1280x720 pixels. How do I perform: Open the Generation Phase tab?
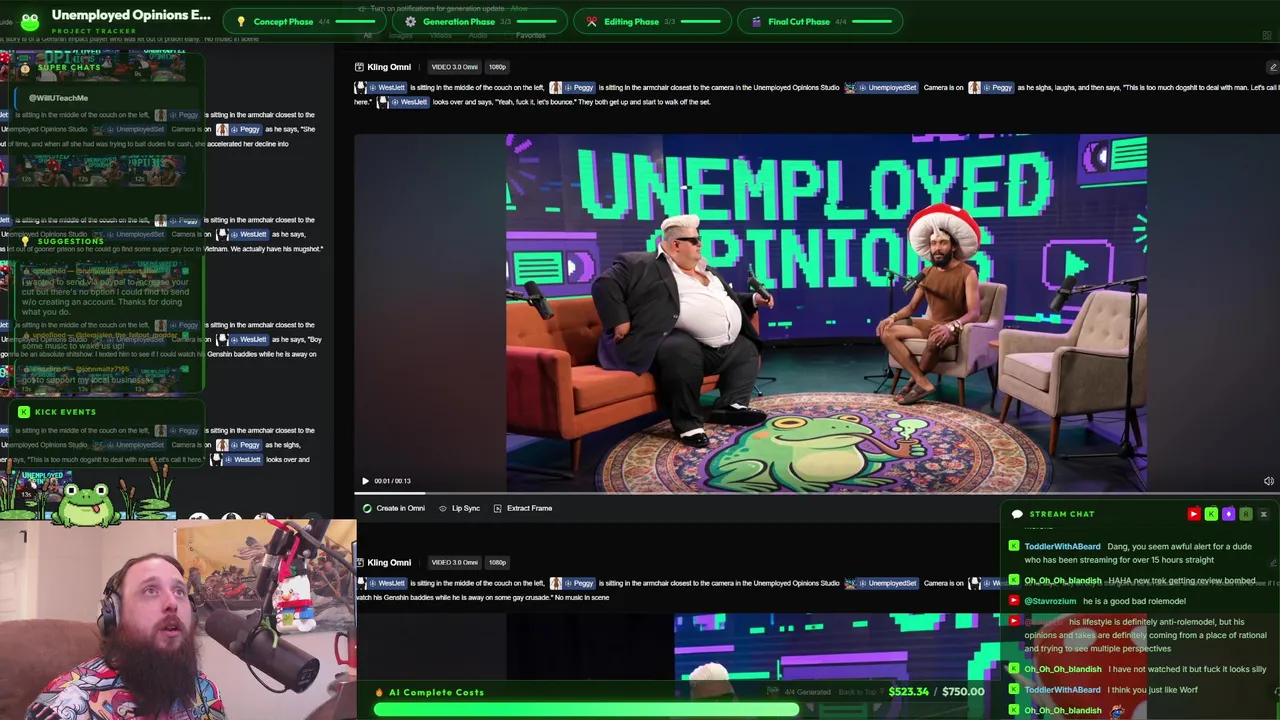481,21
